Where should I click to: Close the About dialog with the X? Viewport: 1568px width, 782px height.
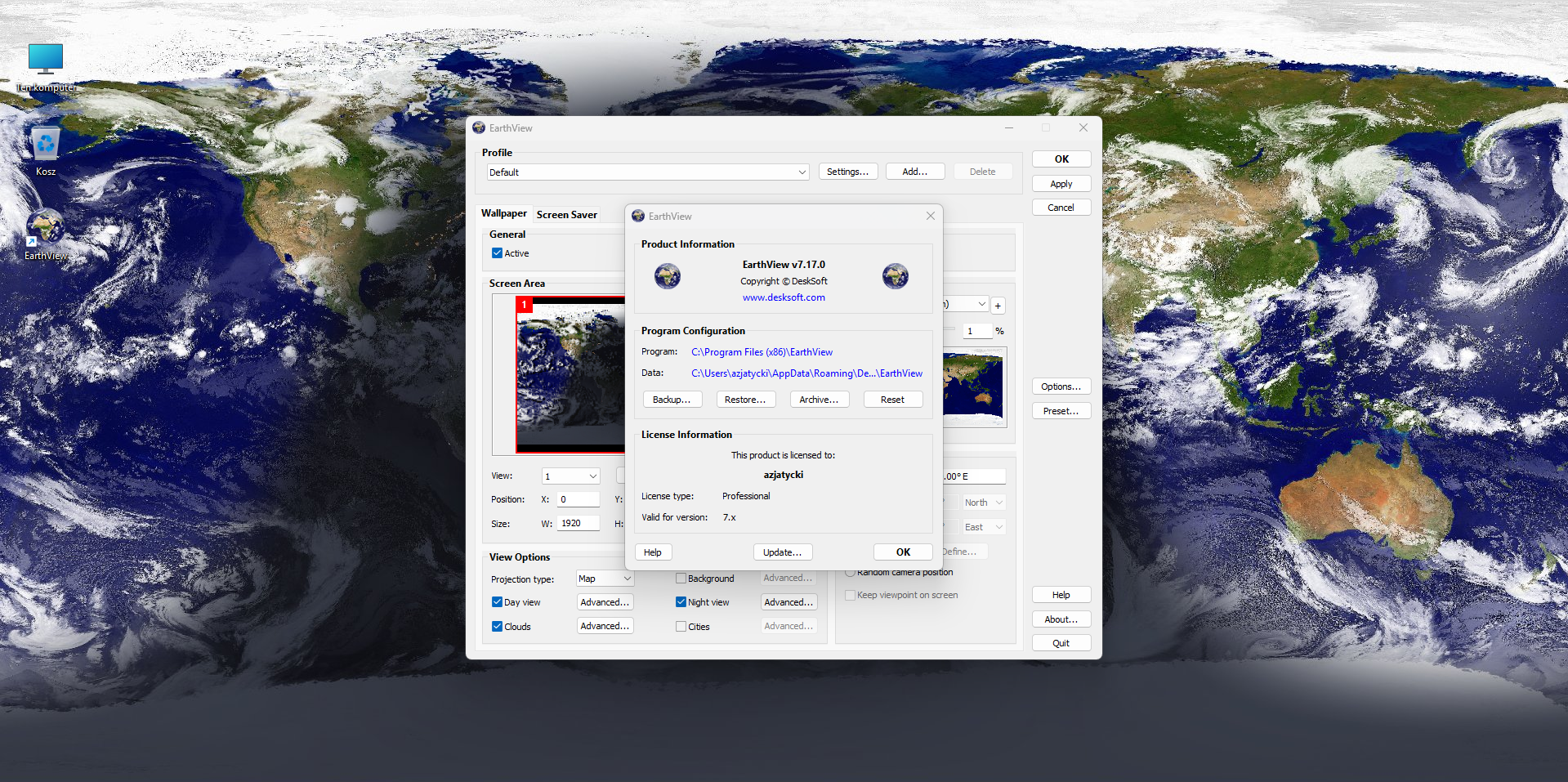[x=930, y=216]
